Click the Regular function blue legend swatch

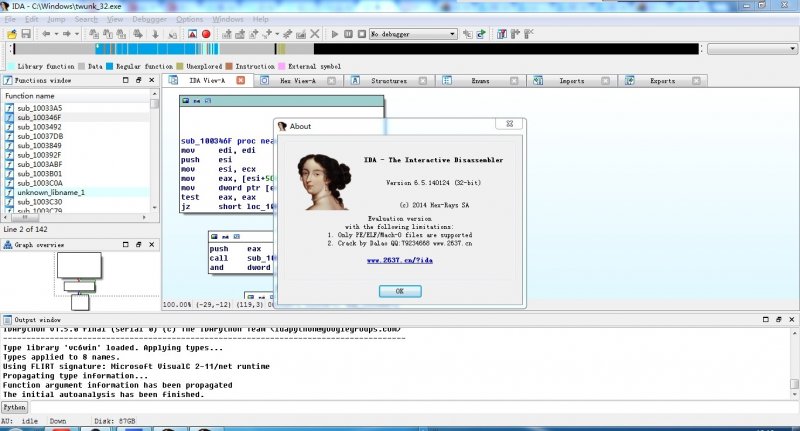click(x=109, y=66)
